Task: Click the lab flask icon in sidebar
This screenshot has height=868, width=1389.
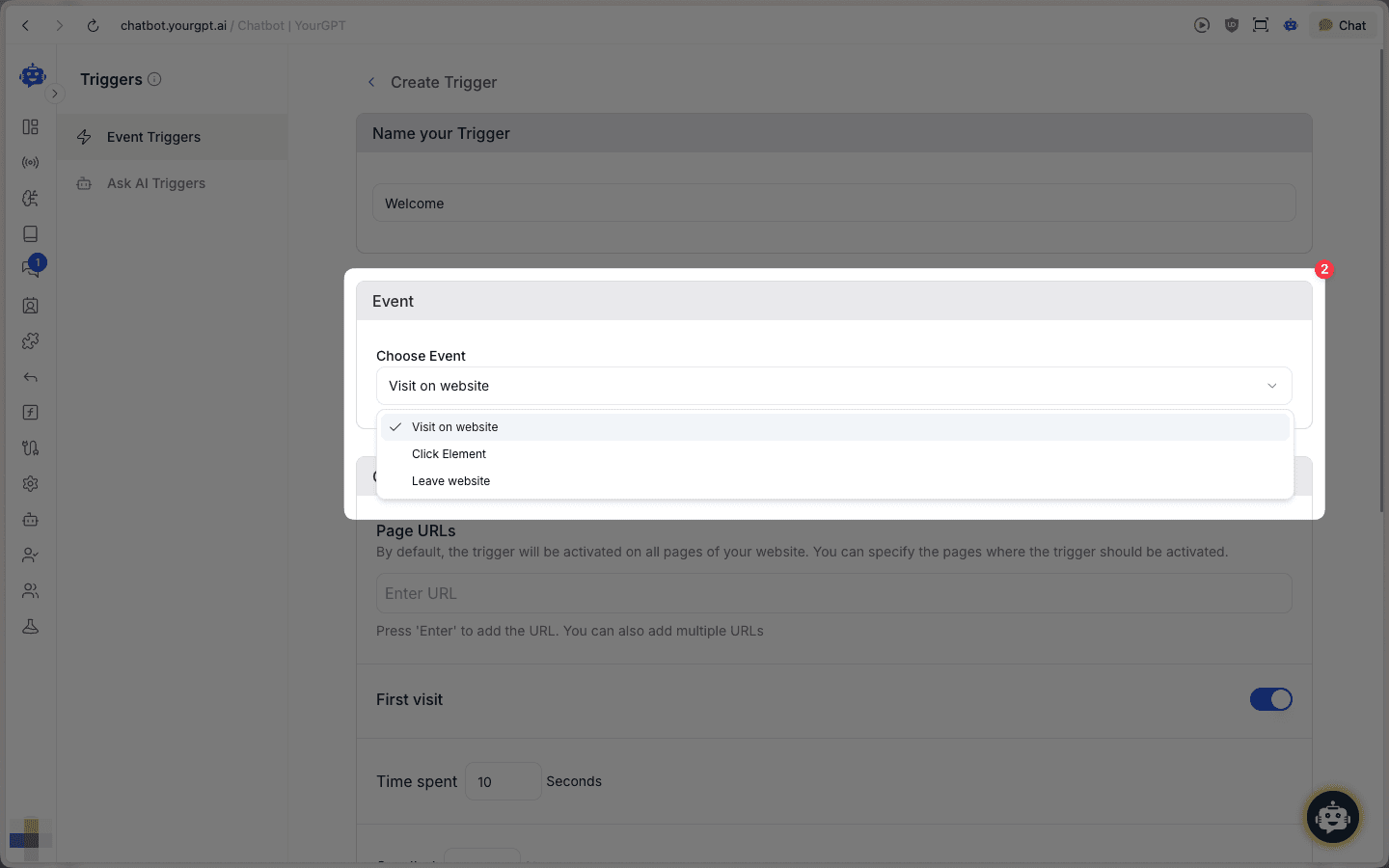Action: [x=31, y=627]
